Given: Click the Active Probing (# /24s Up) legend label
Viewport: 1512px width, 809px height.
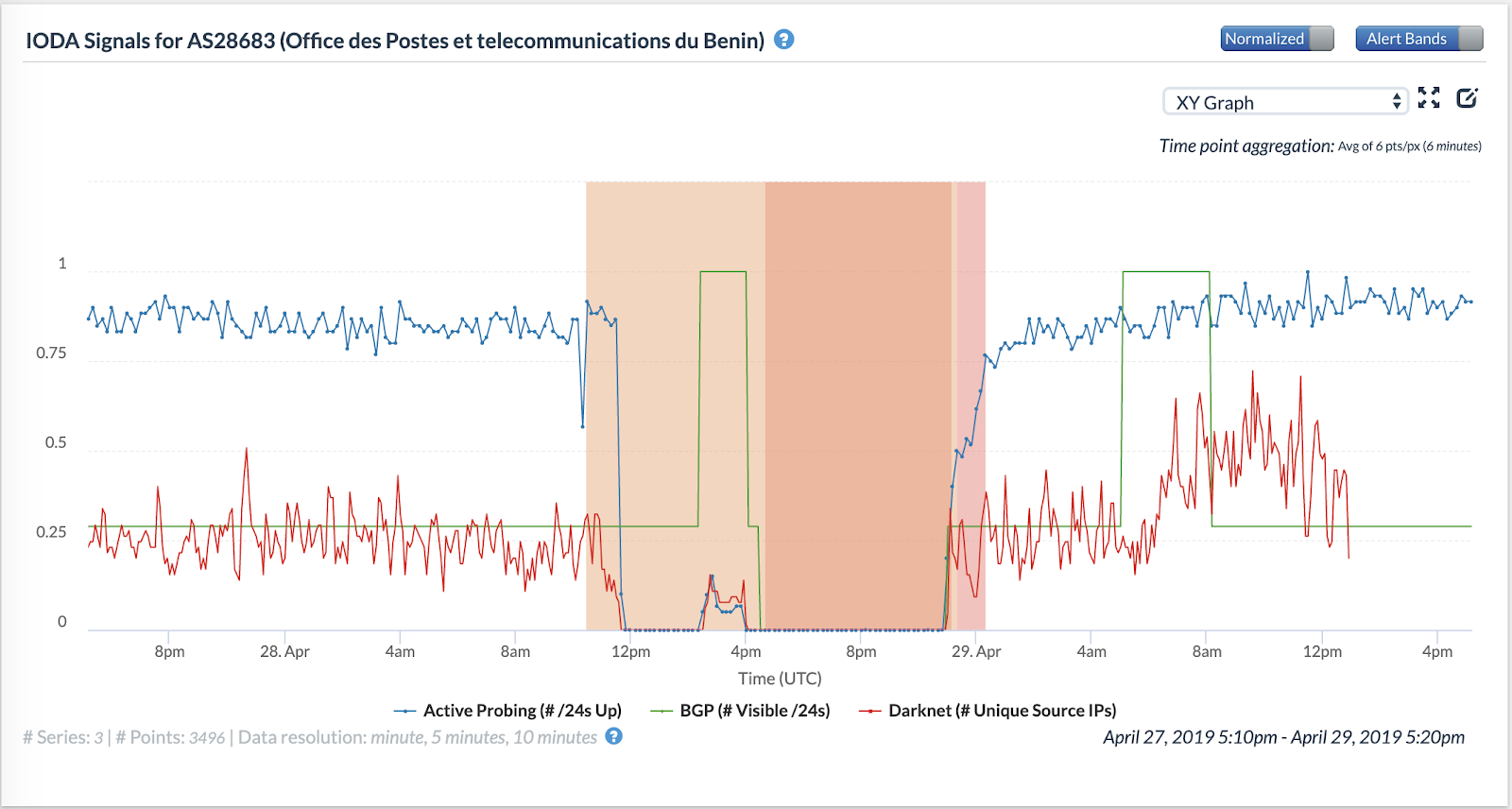Looking at the screenshot, I should pos(522,711).
